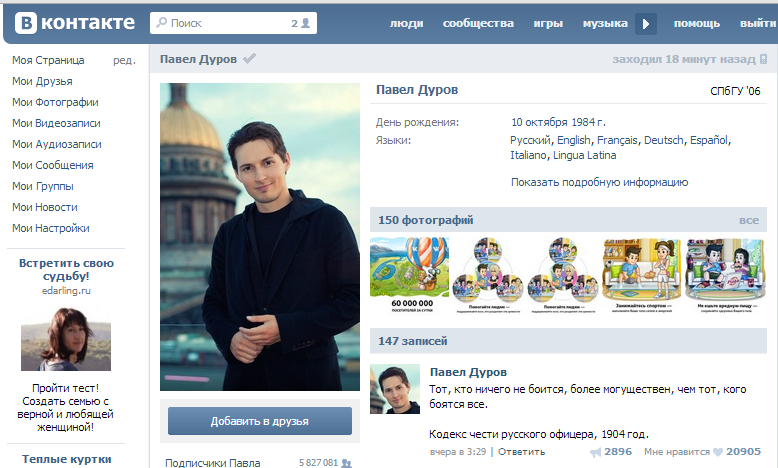The width and height of the screenshot is (778, 468).
Task: Open the помощь menu item
Action: coord(697,23)
